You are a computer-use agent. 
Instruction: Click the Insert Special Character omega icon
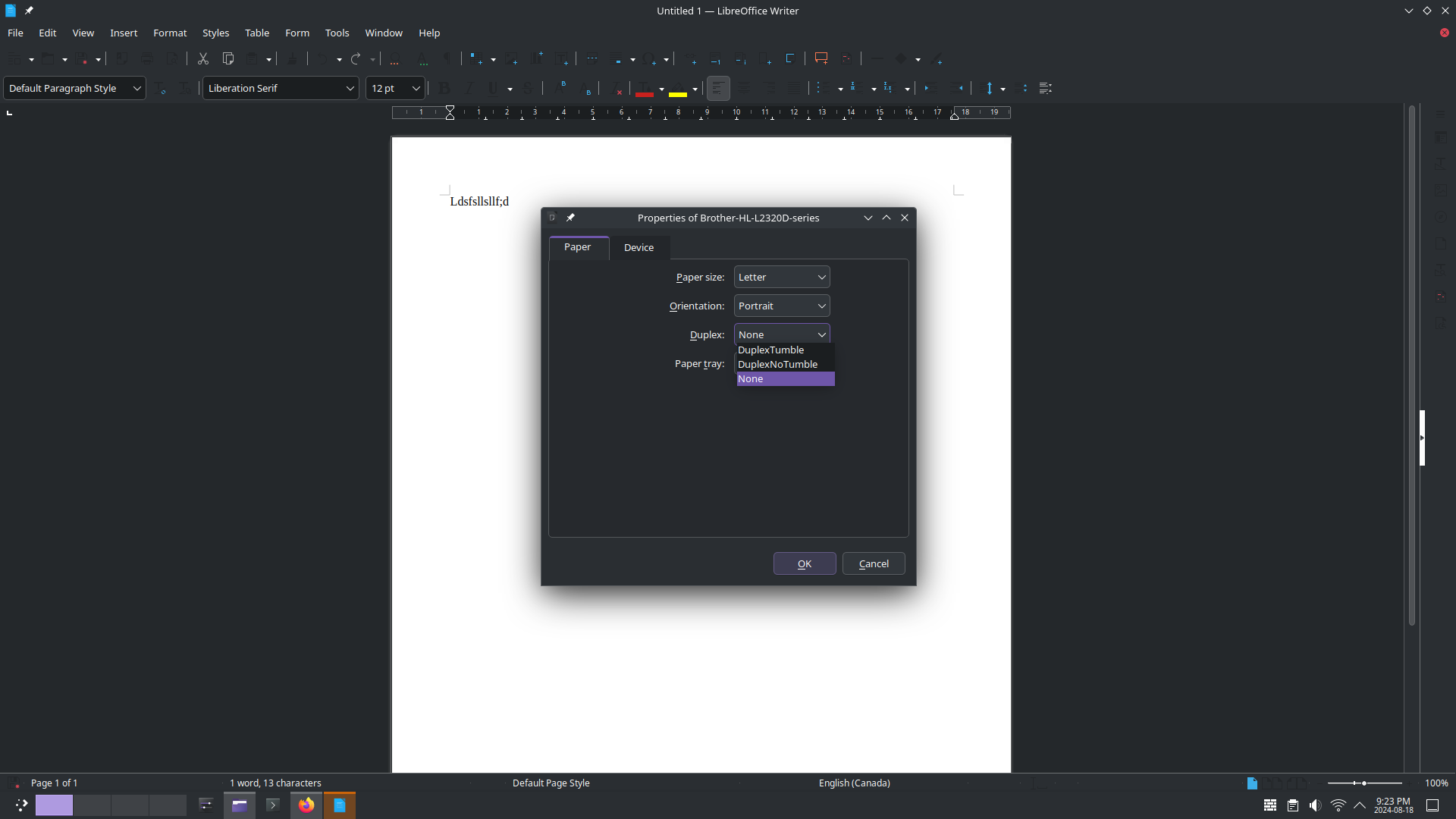coord(650,58)
